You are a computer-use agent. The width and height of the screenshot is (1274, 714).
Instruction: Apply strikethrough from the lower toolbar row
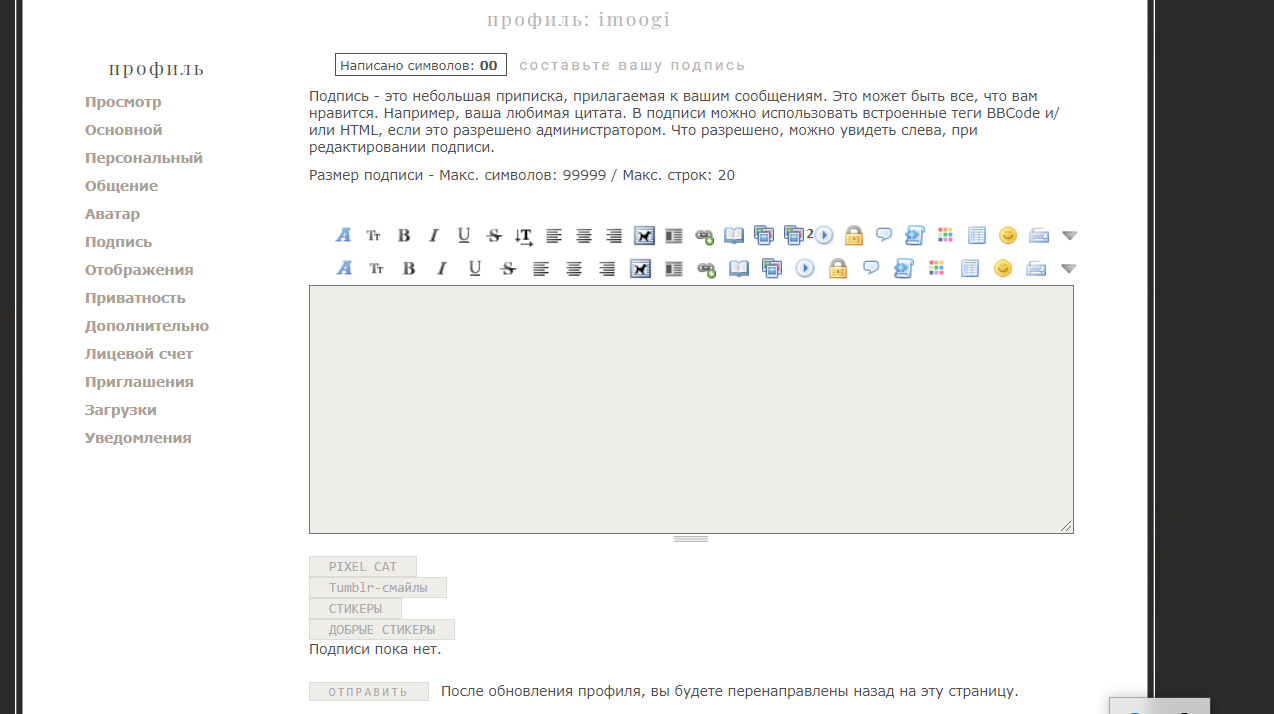click(508, 268)
